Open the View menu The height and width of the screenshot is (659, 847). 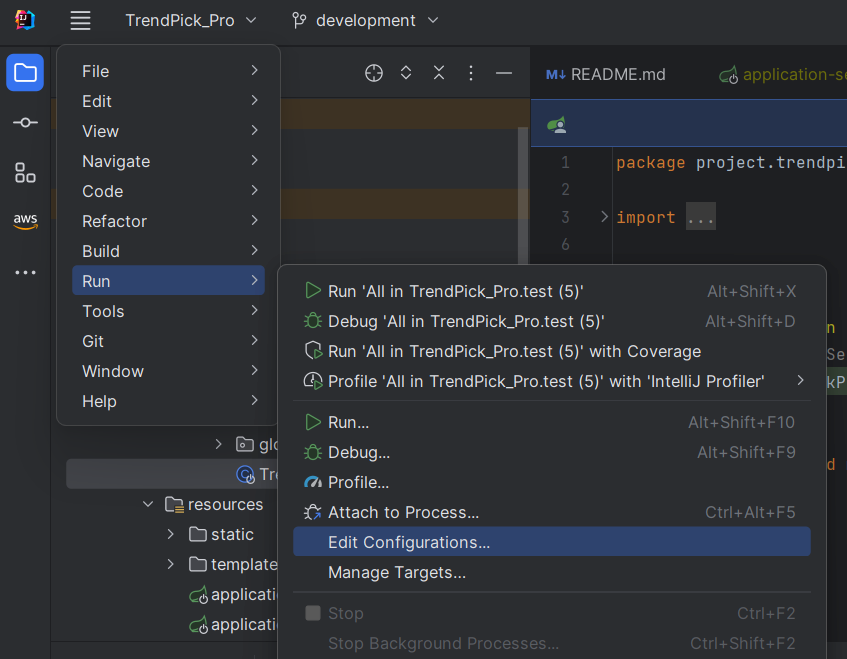[x=168, y=131]
